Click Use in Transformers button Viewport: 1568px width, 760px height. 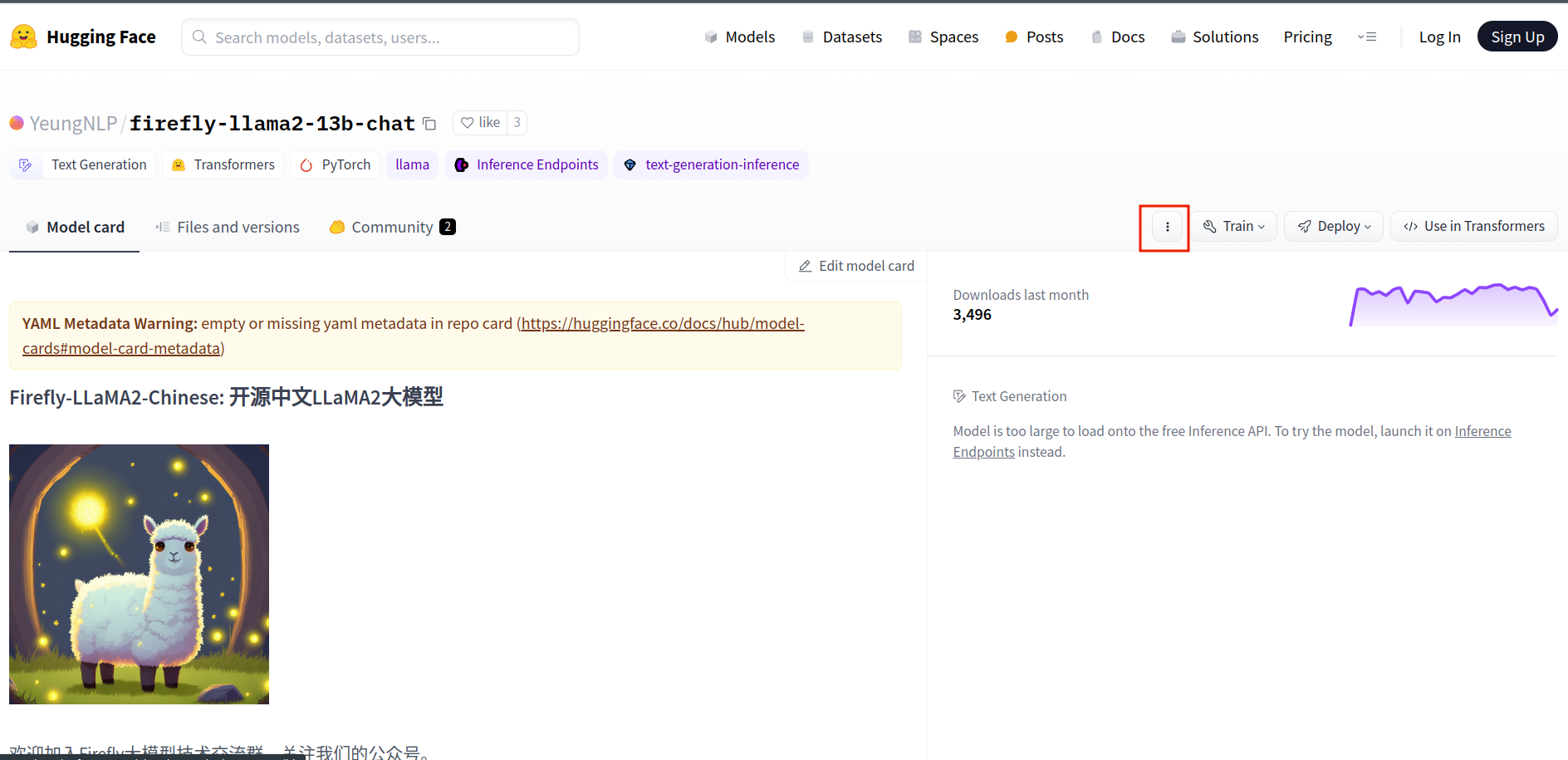pyautogui.click(x=1474, y=227)
